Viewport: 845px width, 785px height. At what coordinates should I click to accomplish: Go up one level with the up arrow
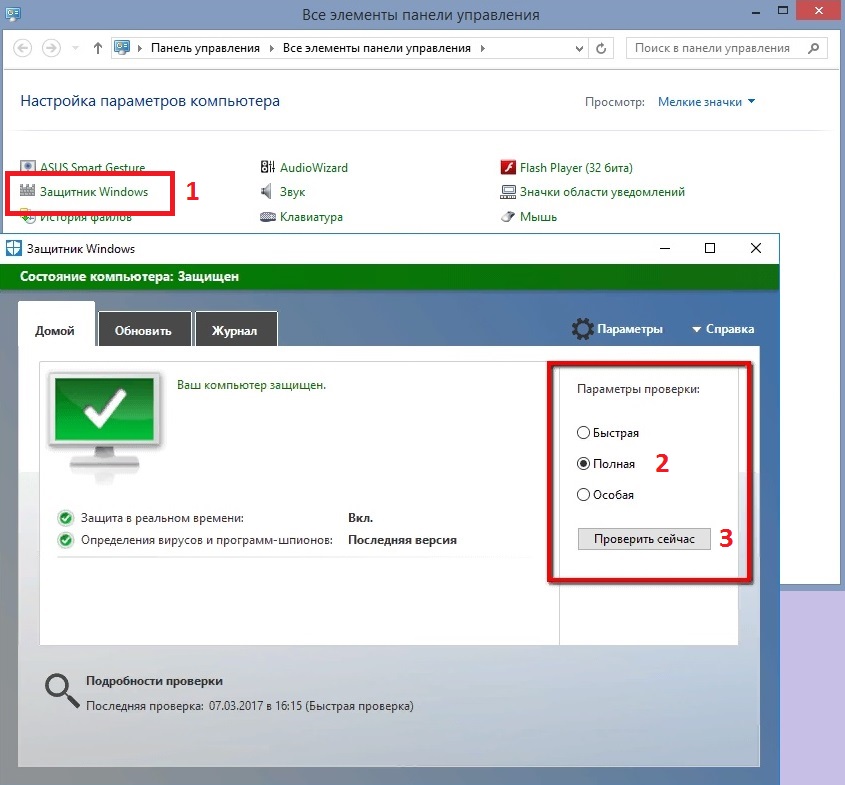click(x=98, y=48)
